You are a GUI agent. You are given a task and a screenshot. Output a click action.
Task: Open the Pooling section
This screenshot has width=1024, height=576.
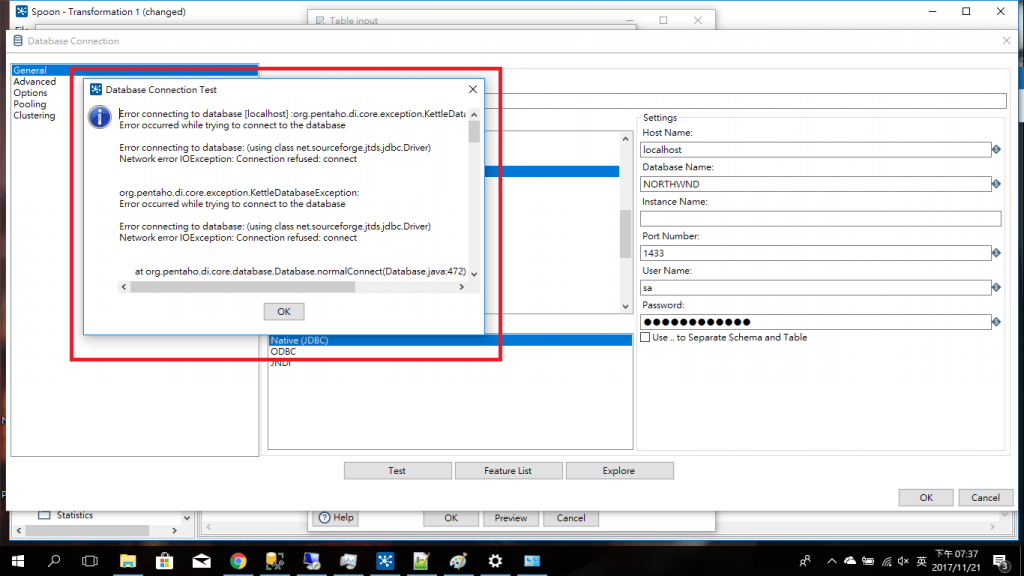click(x=29, y=104)
